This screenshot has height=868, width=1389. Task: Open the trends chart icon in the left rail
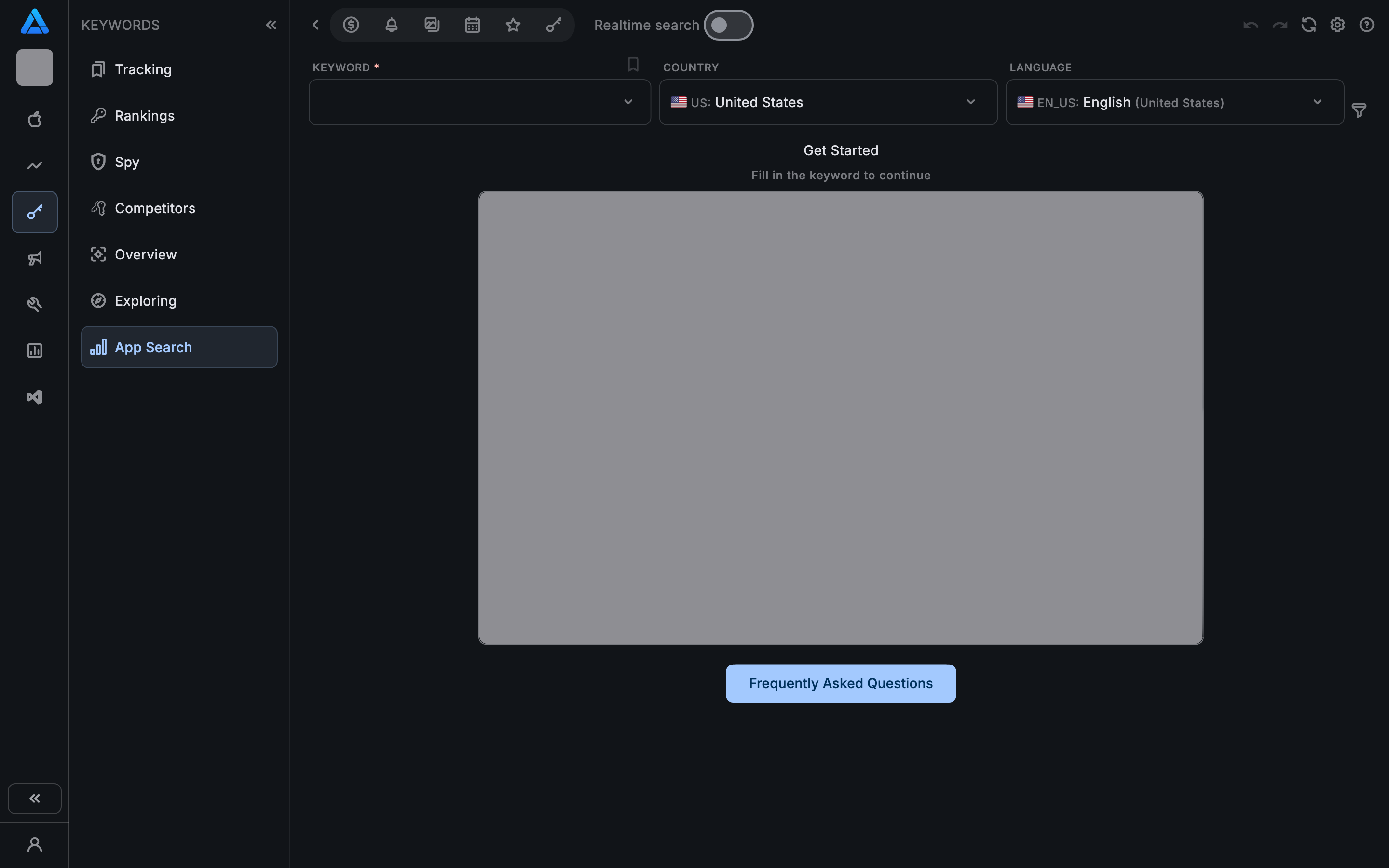pos(34,165)
